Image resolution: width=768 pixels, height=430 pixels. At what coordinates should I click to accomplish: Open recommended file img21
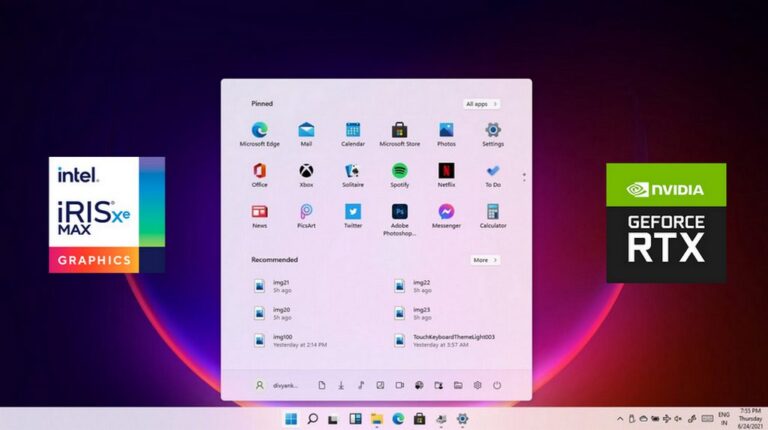coord(272,286)
